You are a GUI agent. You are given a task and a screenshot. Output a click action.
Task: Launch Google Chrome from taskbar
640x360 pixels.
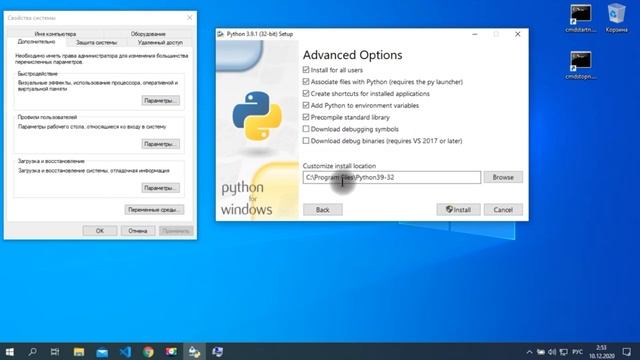pos(148,351)
